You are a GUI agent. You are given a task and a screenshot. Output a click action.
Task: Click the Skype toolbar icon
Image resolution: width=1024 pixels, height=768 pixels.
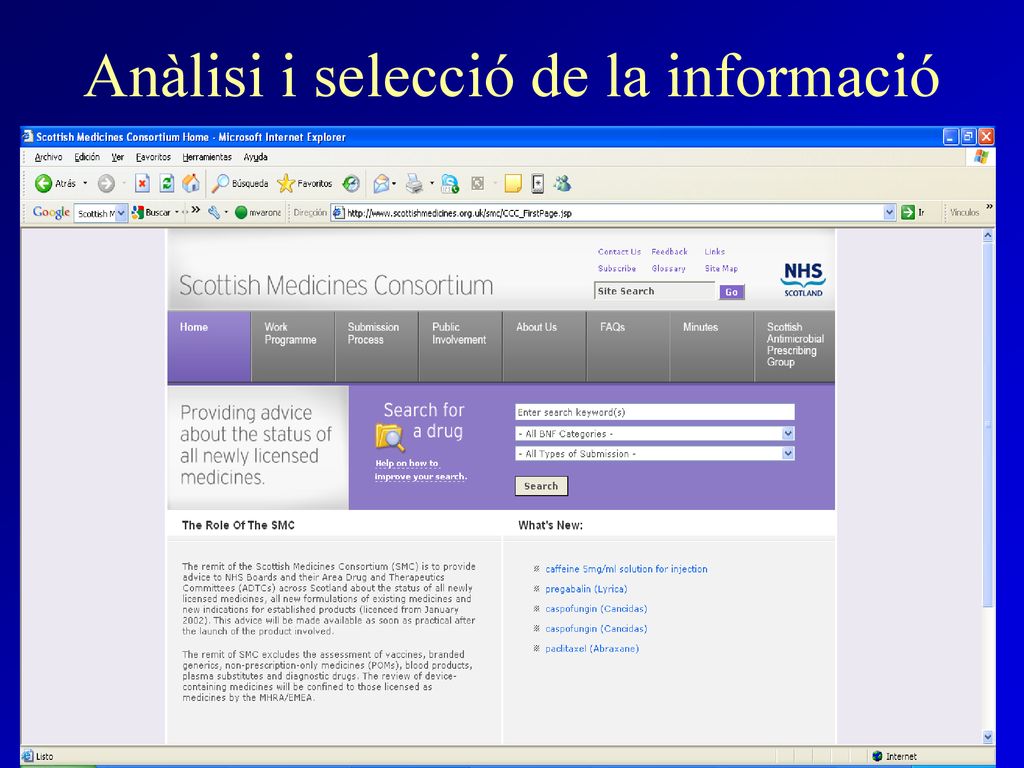(450, 184)
